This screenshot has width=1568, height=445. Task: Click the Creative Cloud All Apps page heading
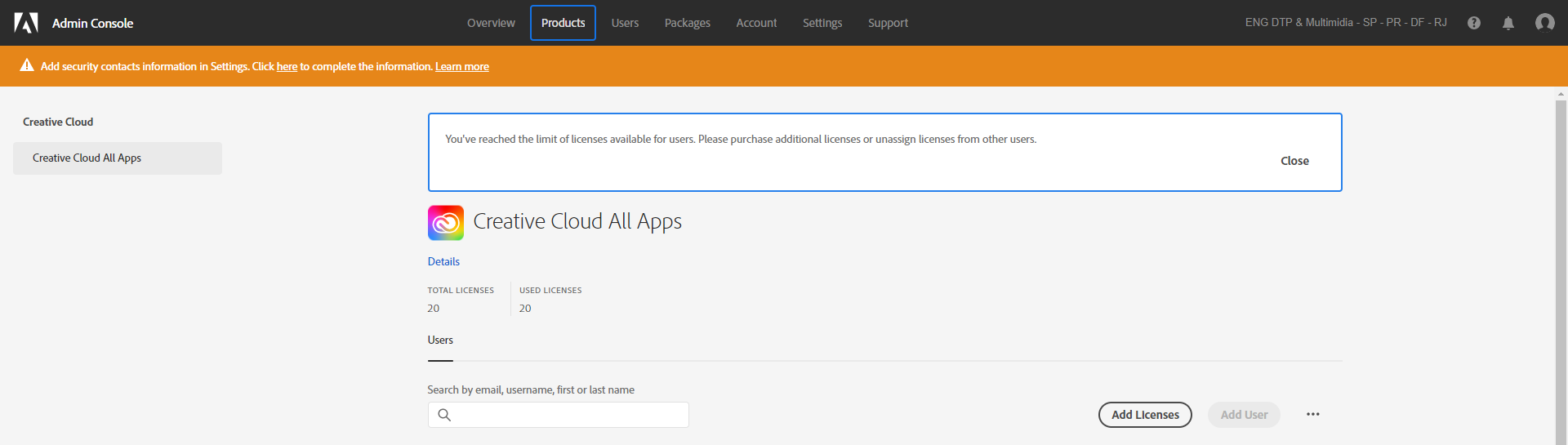point(577,222)
